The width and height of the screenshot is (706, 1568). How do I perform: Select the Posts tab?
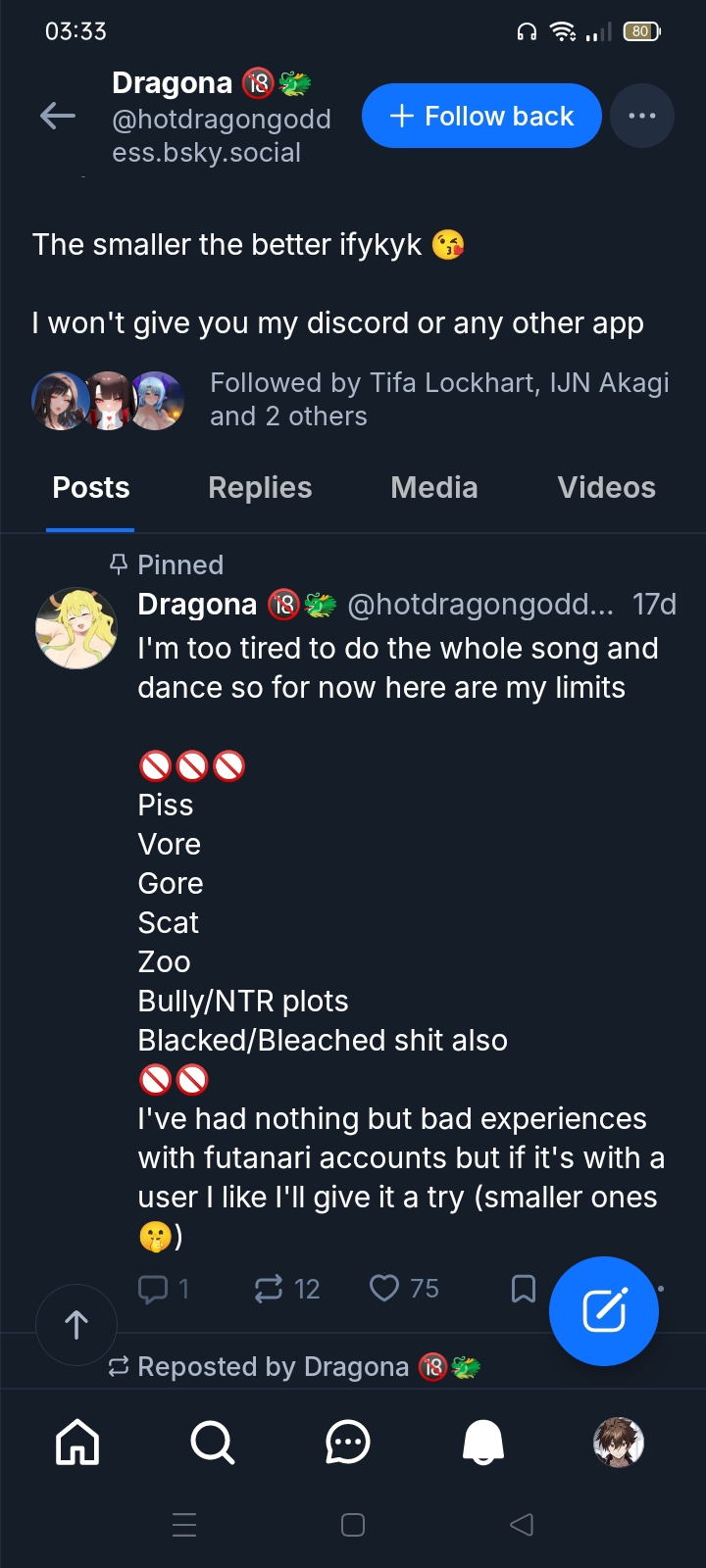pos(91,488)
